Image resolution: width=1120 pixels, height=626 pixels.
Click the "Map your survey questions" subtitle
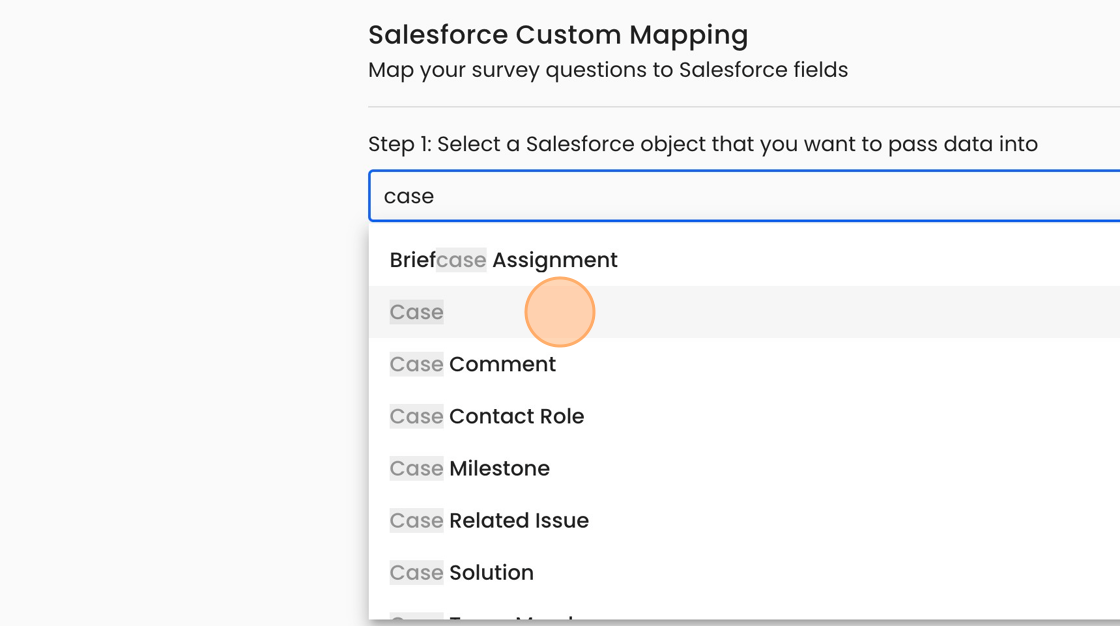(x=607, y=70)
